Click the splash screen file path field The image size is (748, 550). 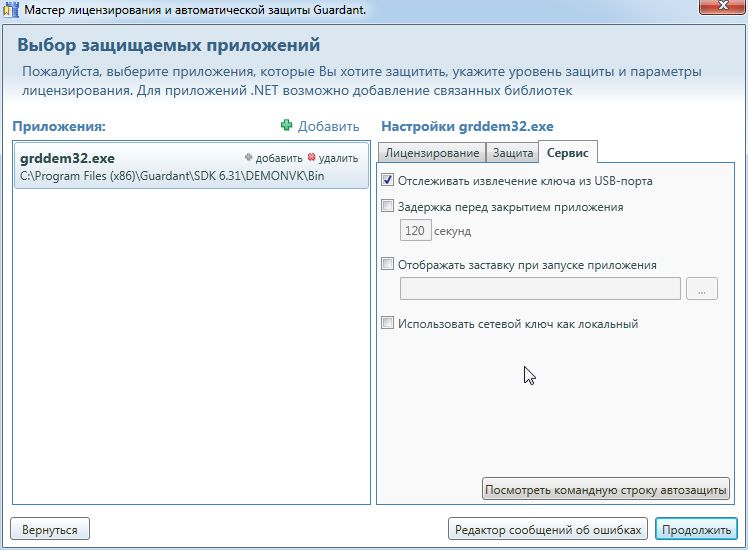coord(540,289)
